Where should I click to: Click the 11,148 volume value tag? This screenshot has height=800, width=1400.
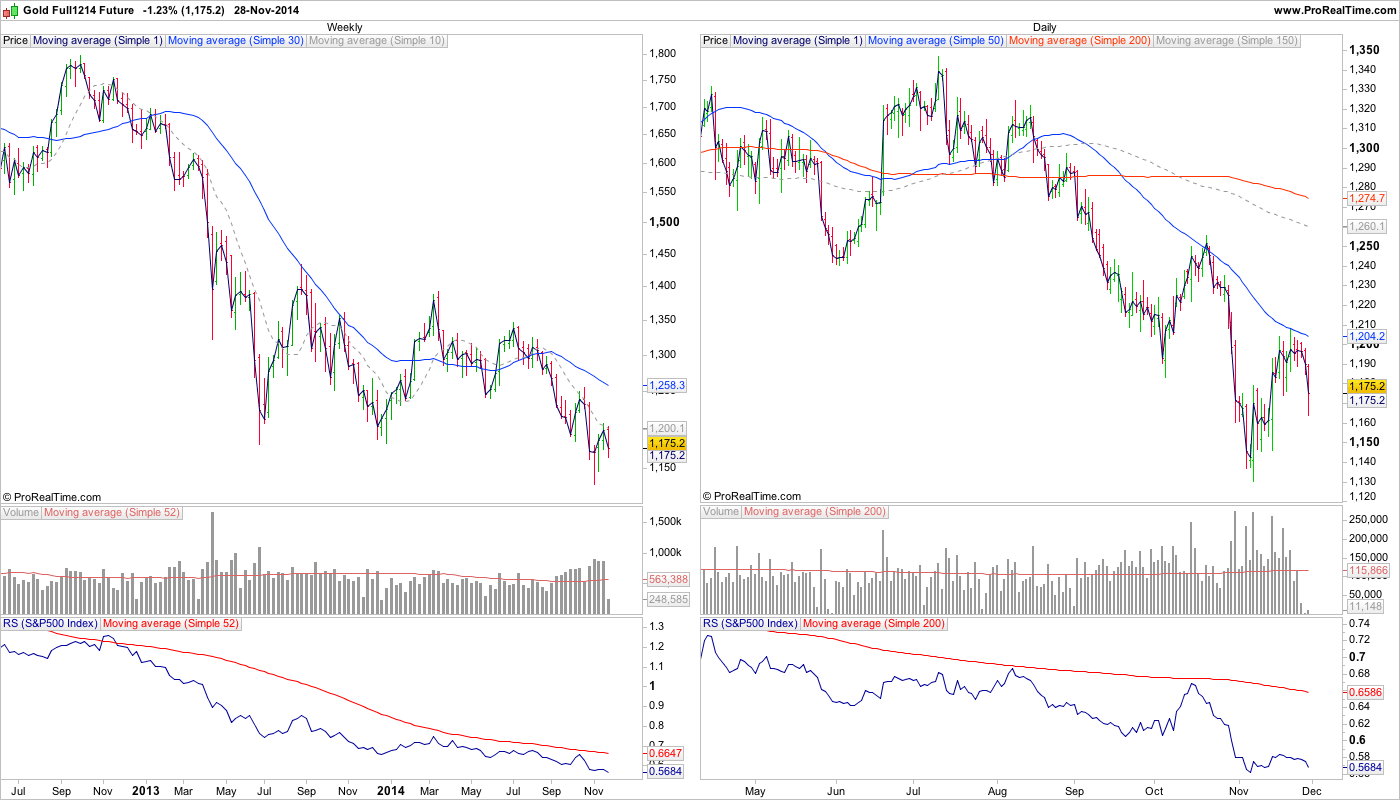[x=1366, y=606]
